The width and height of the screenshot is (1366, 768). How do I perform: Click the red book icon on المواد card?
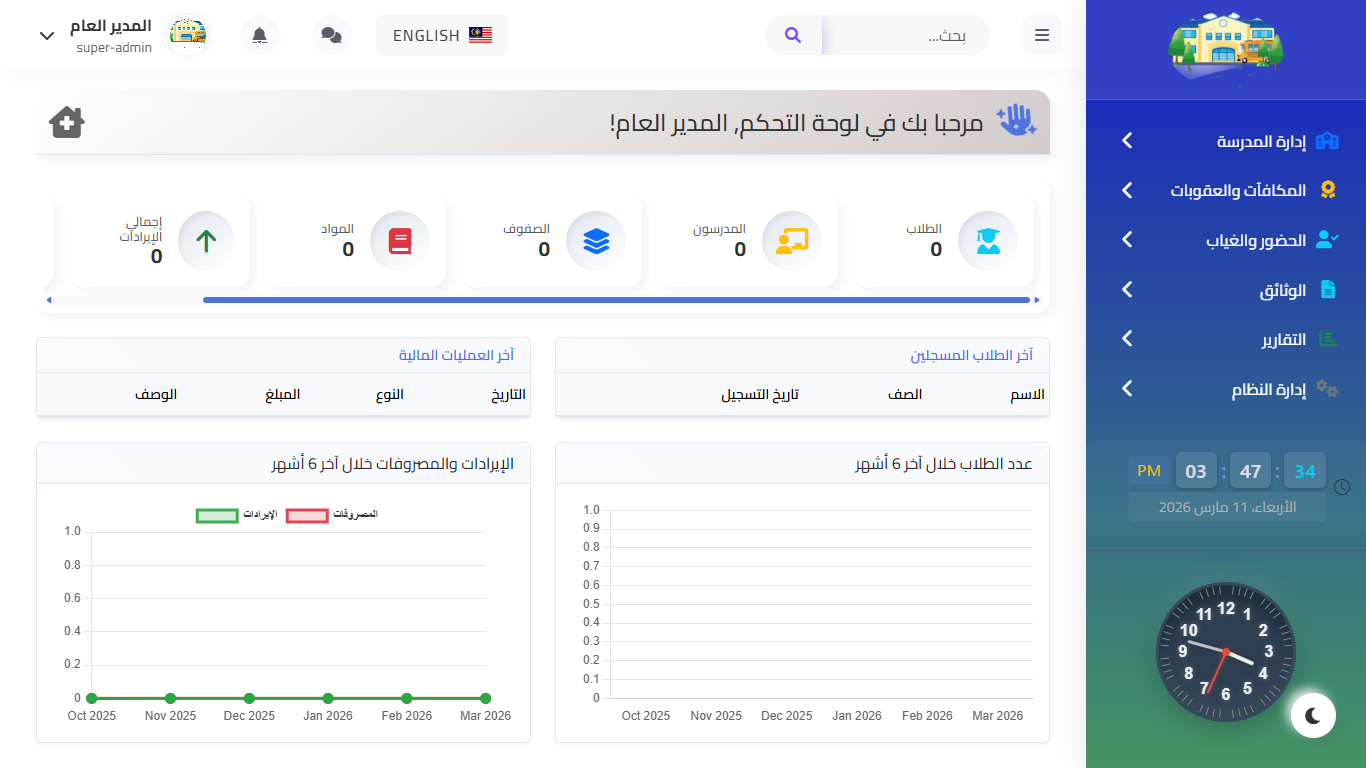coord(400,241)
